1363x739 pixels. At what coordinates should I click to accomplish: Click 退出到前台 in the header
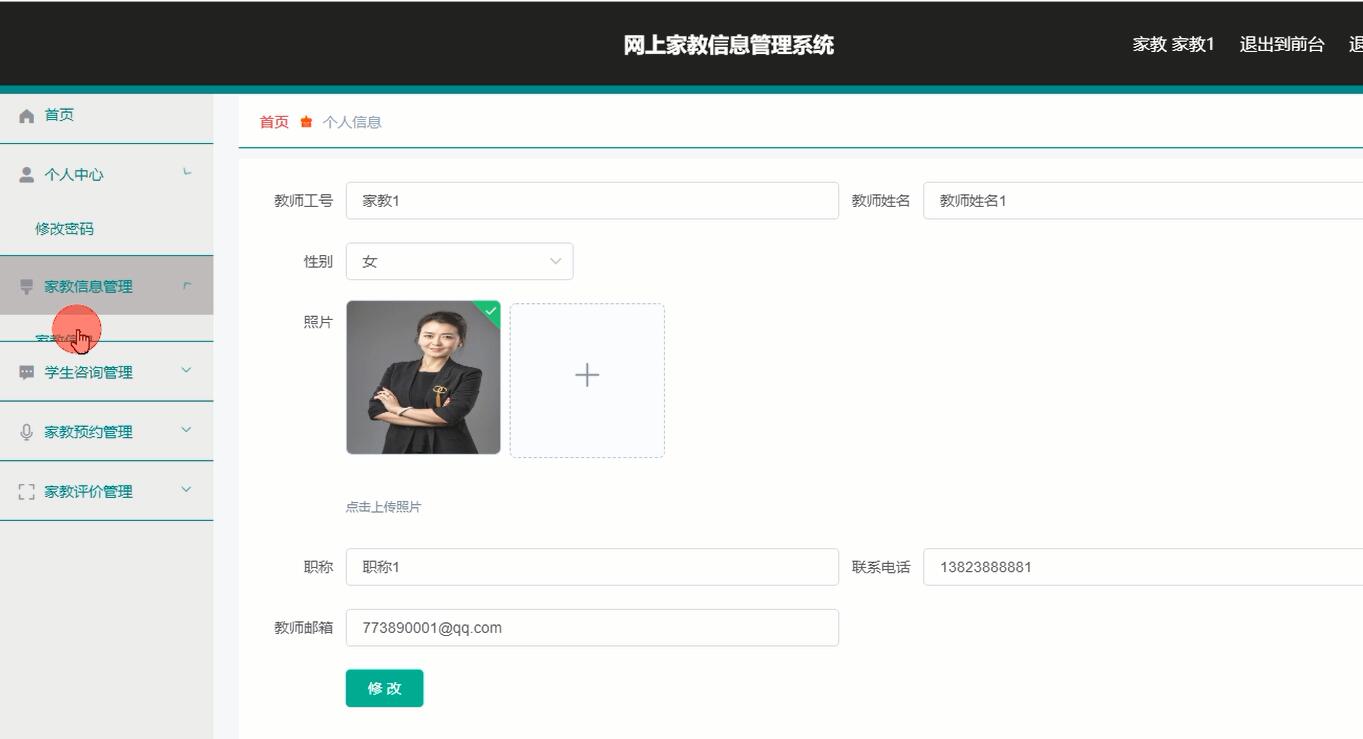point(1281,44)
